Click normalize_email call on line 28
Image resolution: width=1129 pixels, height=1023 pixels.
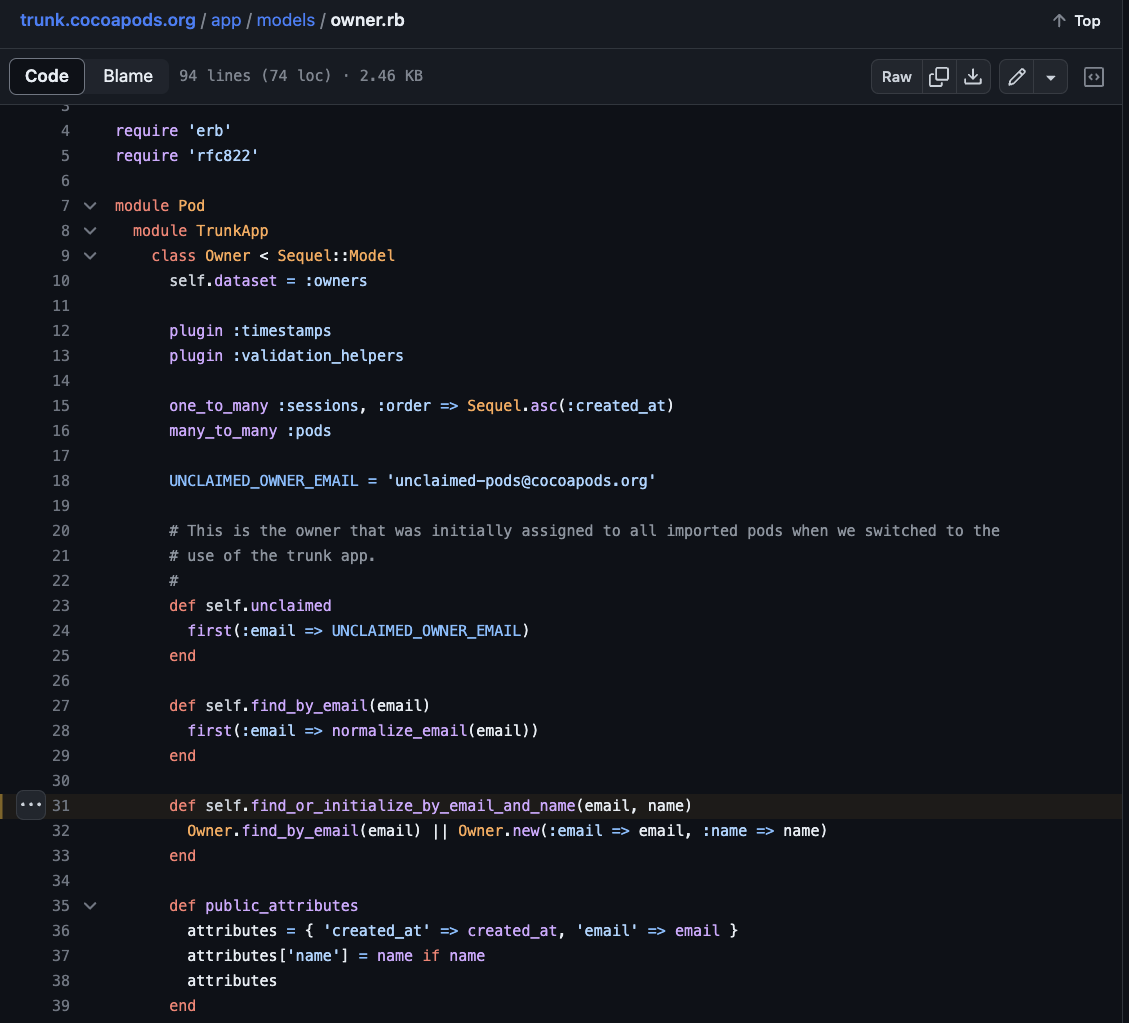click(x=399, y=731)
